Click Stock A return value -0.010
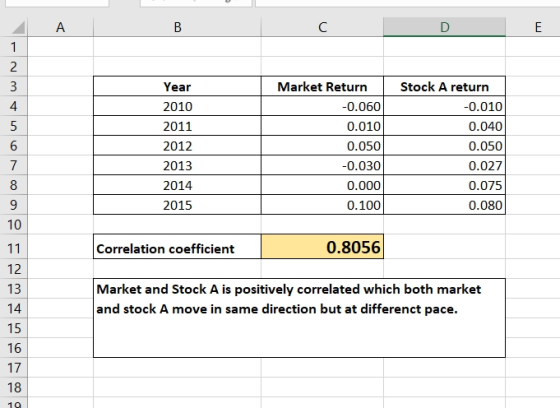 (444, 106)
